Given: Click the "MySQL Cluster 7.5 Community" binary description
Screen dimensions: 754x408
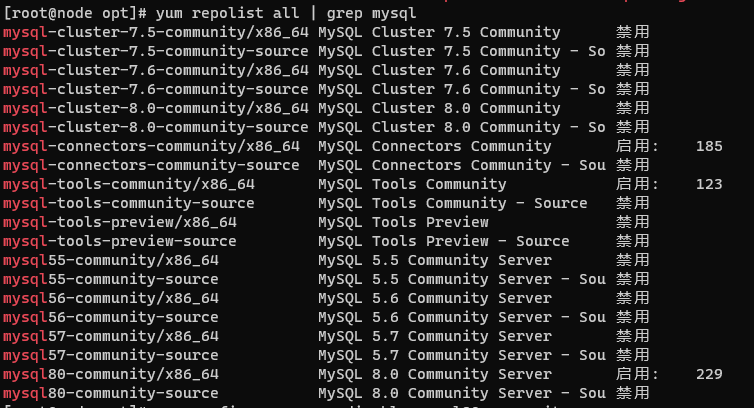Looking at the screenshot, I should [439, 32].
